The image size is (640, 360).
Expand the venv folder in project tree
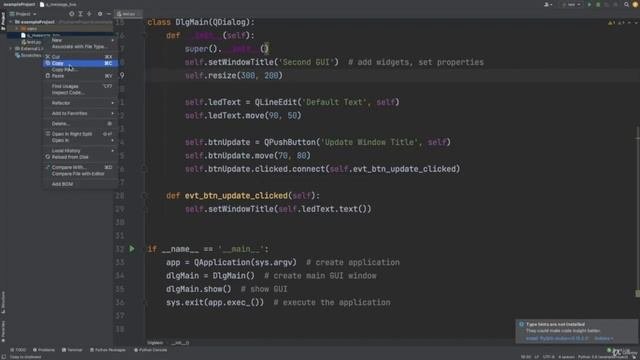point(17,29)
